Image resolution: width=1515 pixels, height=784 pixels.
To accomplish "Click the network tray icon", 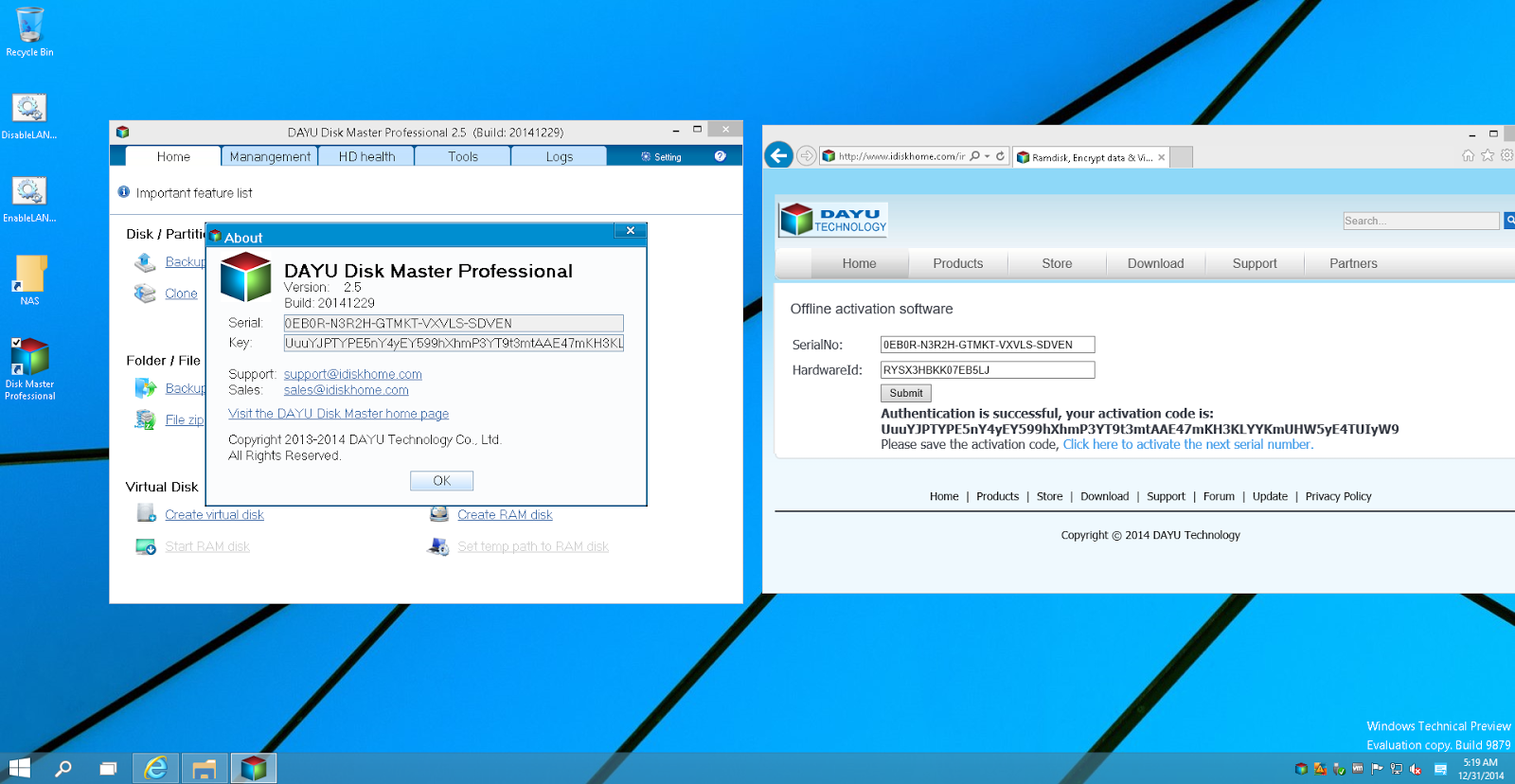I will [x=1397, y=769].
